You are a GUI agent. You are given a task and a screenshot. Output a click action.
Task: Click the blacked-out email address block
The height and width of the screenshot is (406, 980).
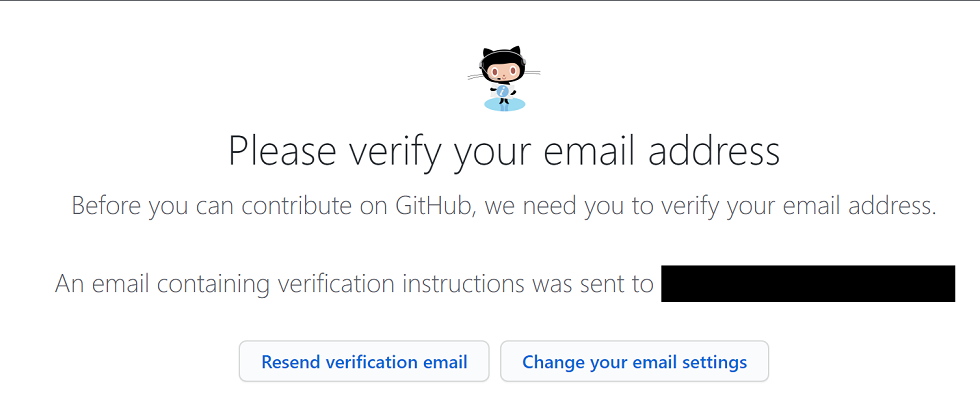point(808,284)
